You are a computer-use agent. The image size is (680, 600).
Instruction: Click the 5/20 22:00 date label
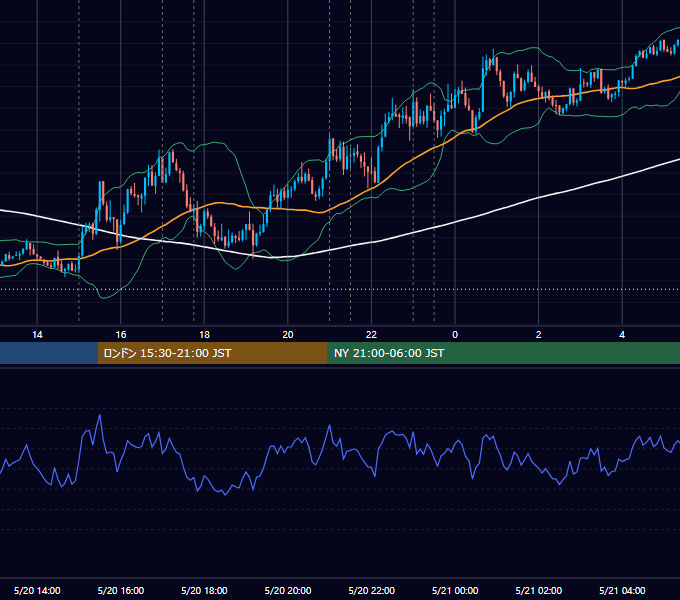click(372, 590)
